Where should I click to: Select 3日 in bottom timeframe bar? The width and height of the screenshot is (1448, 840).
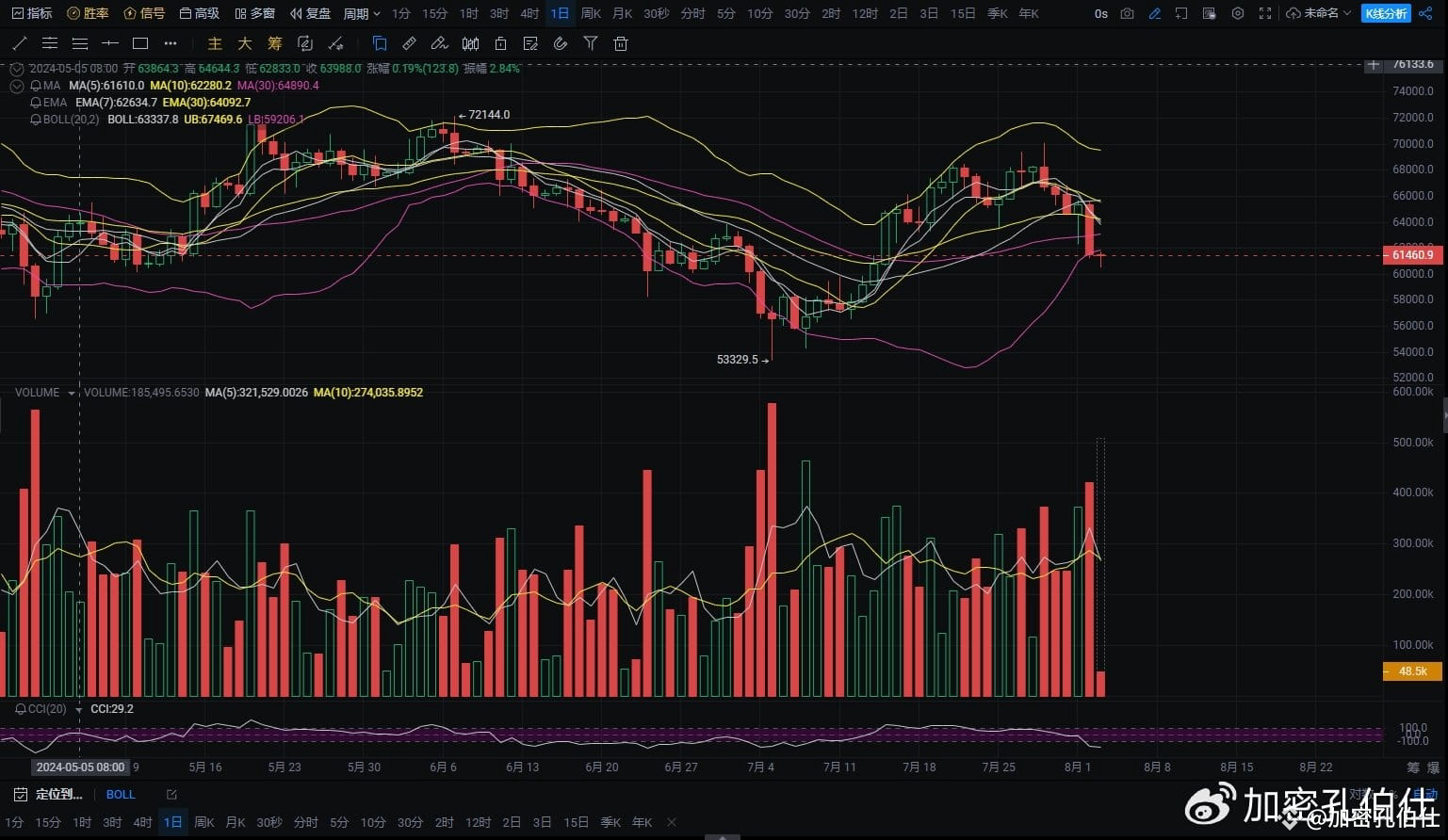click(x=543, y=822)
